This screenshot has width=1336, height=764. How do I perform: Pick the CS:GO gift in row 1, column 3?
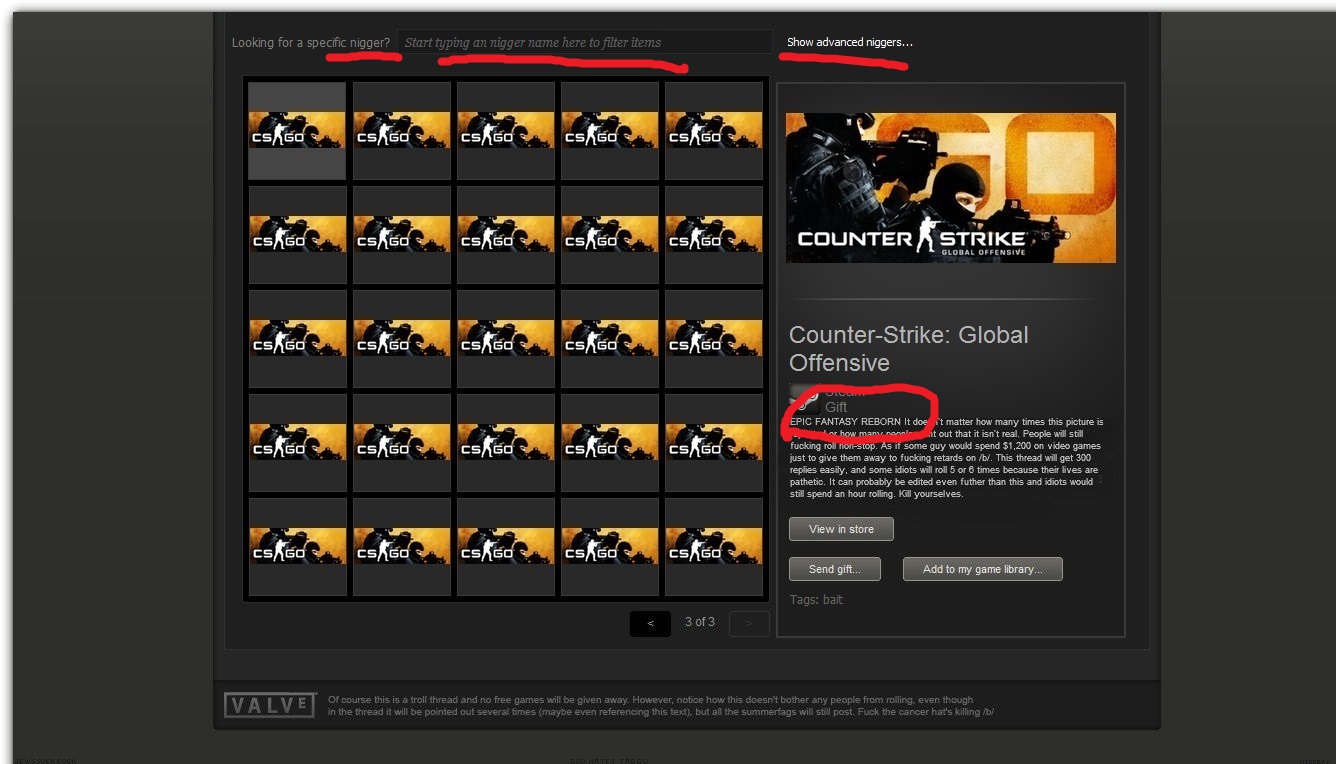click(505, 131)
